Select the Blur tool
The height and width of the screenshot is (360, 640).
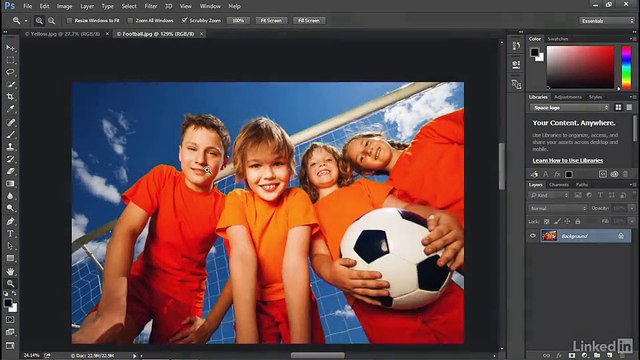[10, 196]
